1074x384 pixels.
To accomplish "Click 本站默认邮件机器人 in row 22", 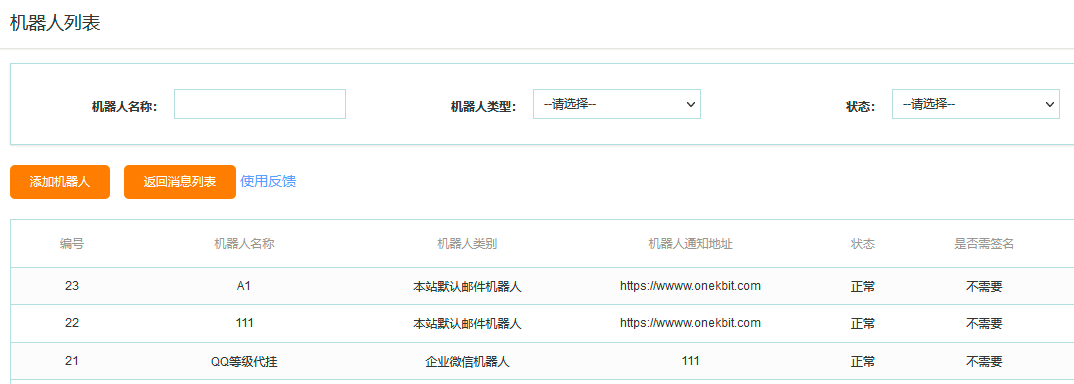I will 468,324.
